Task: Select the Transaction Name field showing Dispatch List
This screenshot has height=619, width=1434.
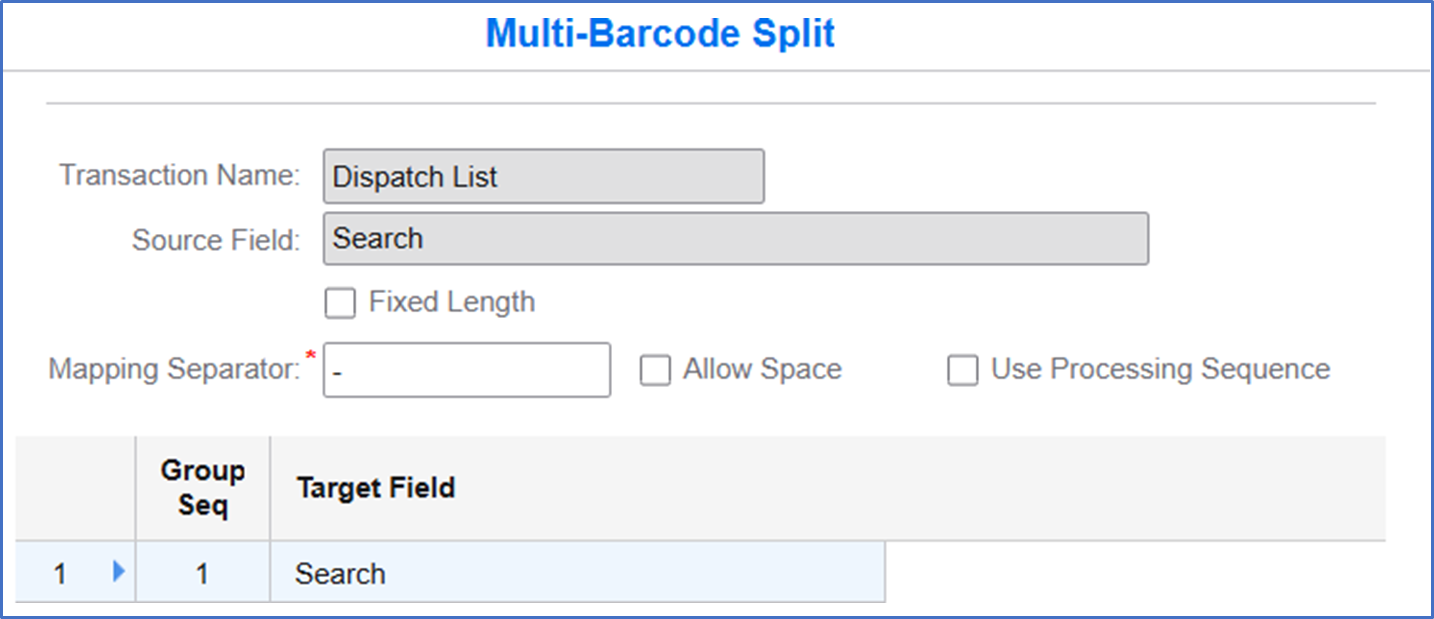Action: (x=543, y=176)
